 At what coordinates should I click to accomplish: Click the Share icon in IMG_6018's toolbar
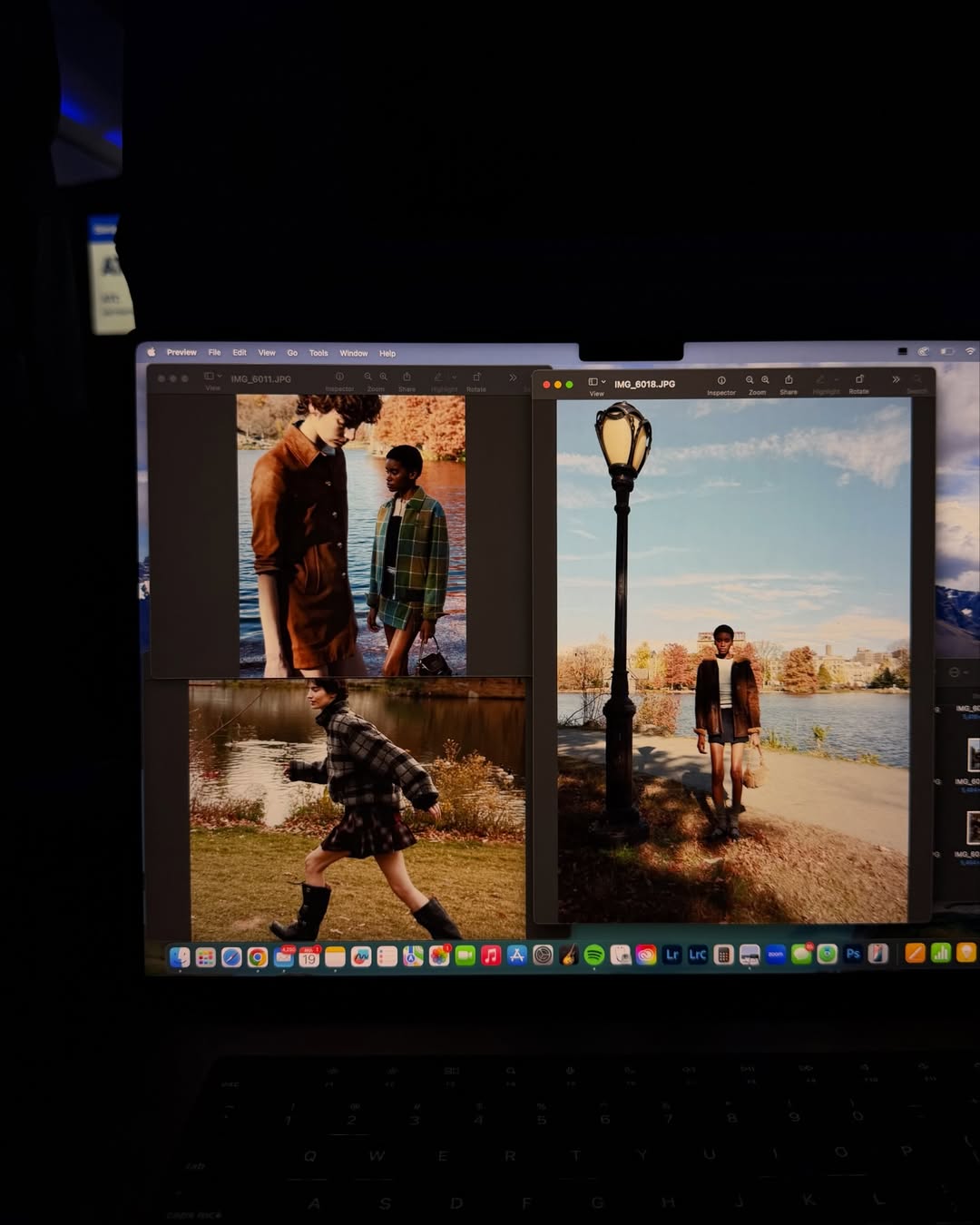(x=789, y=379)
